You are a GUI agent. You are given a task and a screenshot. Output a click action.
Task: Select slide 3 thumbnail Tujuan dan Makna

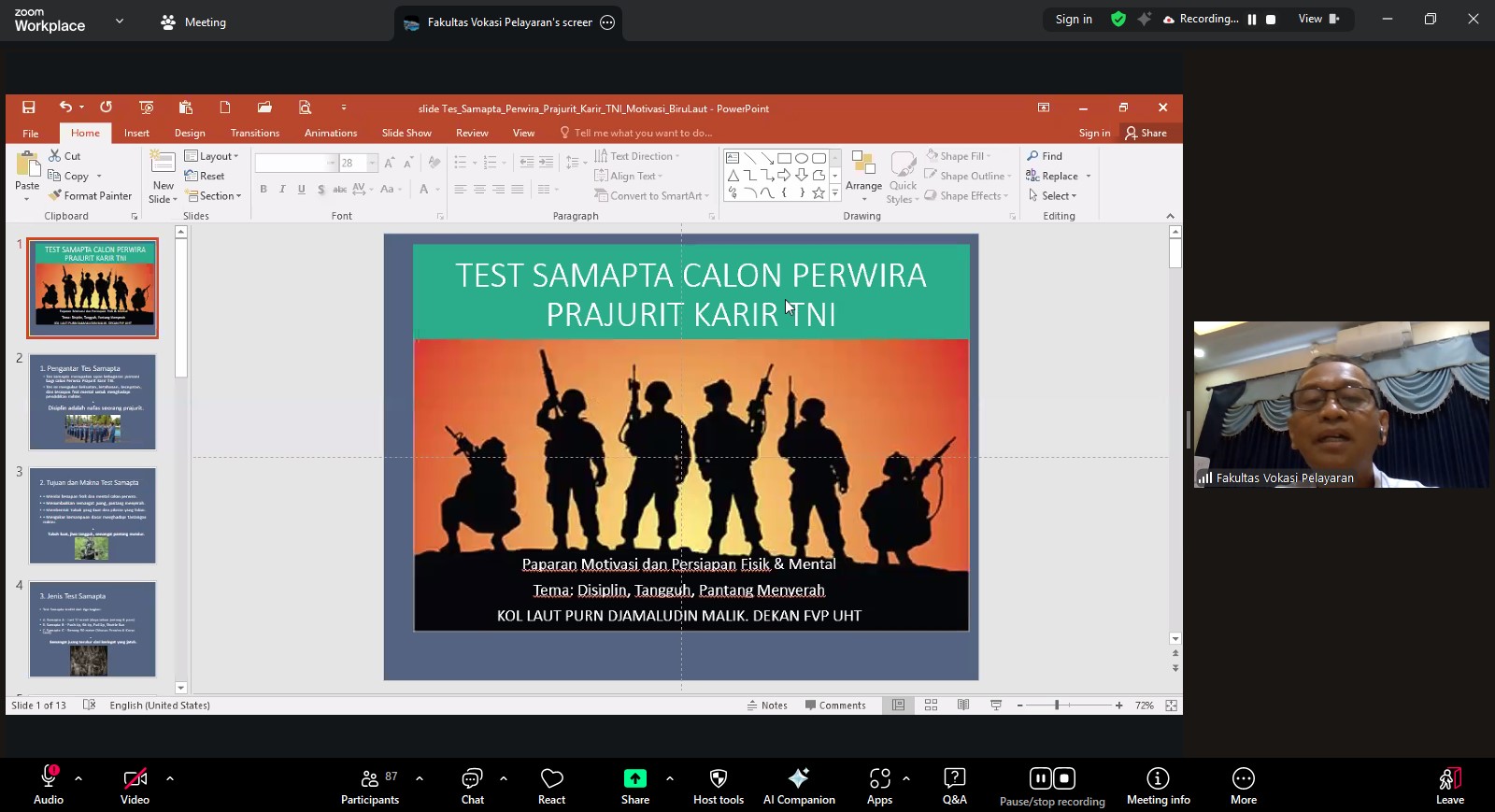[x=93, y=516]
